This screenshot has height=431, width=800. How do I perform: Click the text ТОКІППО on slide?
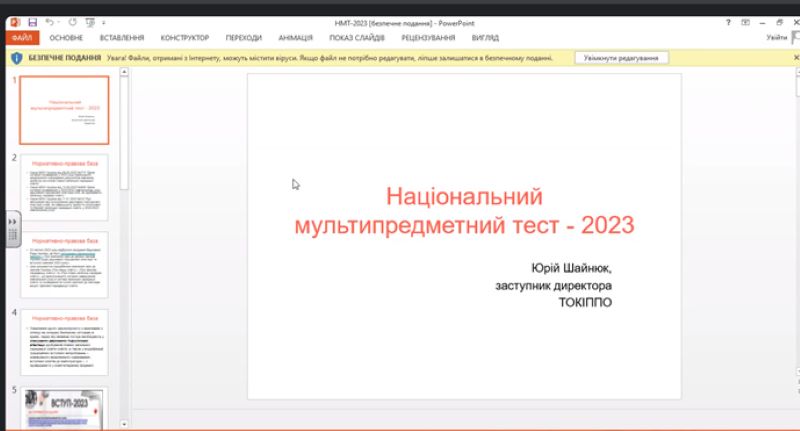tap(585, 302)
